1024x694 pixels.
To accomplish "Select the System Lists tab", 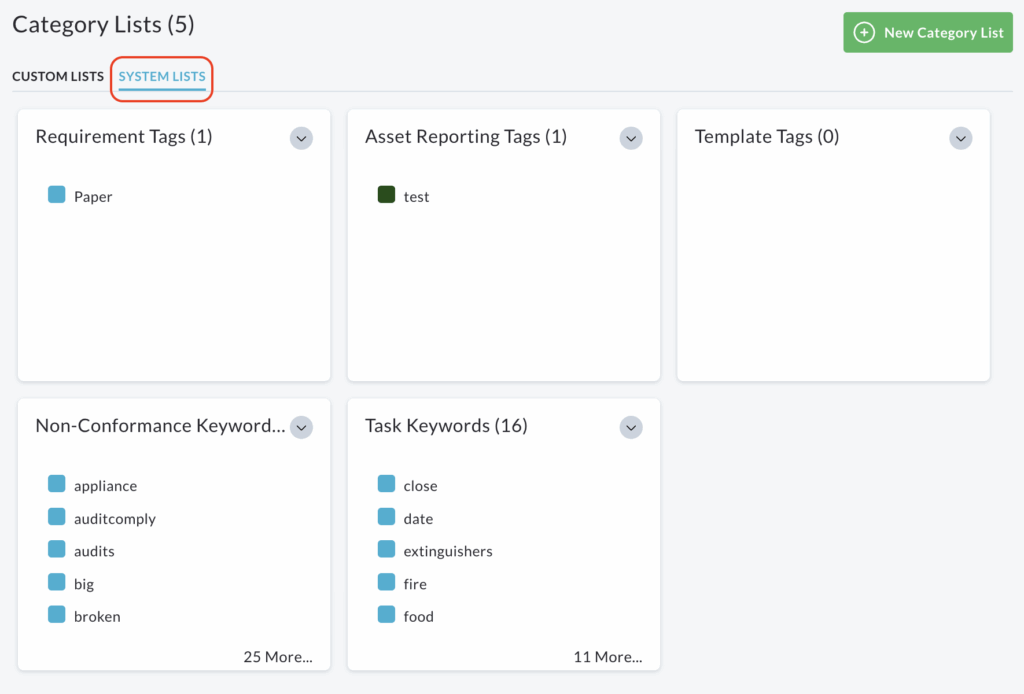I will [x=162, y=77].
